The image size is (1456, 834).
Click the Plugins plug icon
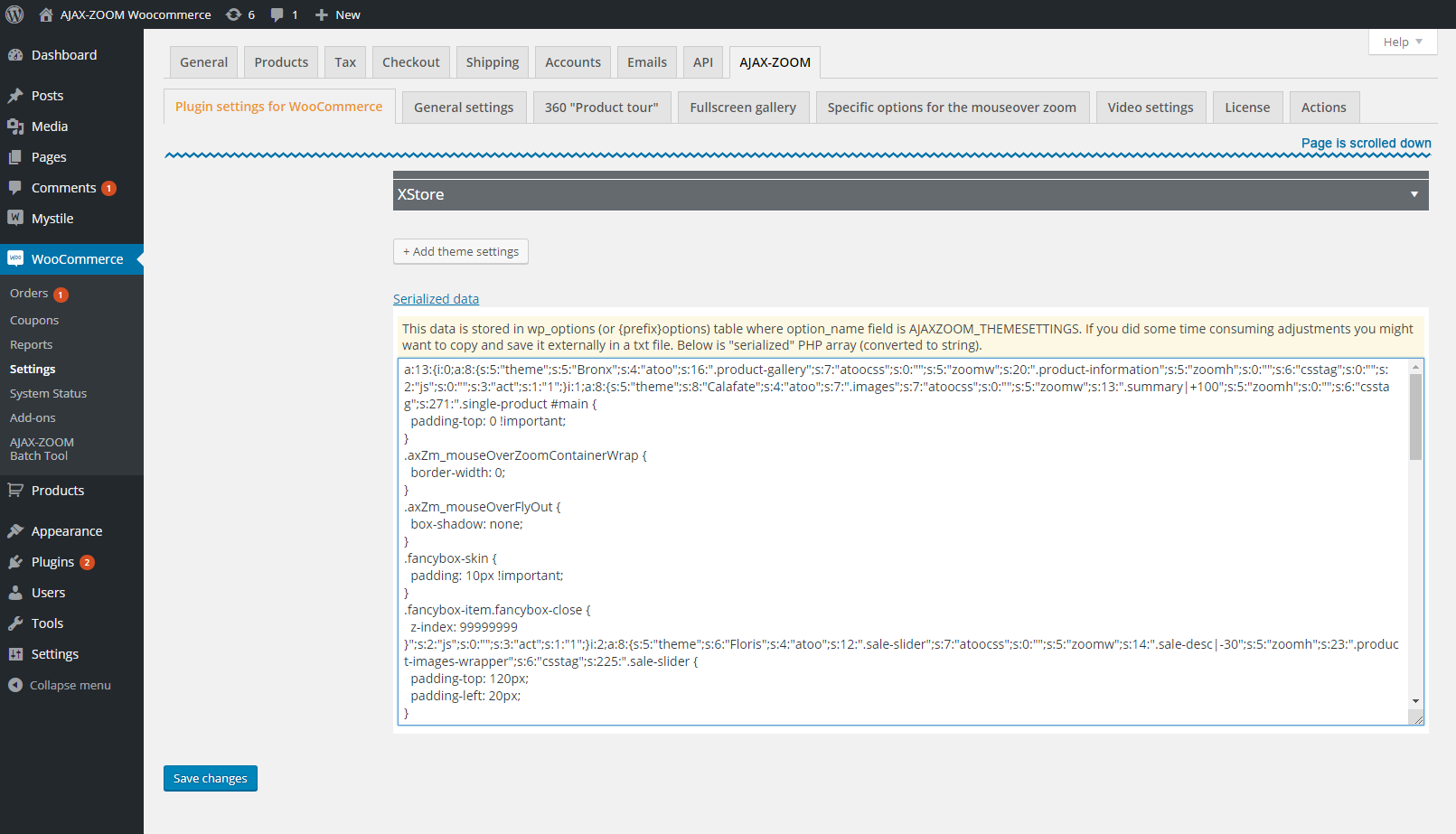(15, 562)
